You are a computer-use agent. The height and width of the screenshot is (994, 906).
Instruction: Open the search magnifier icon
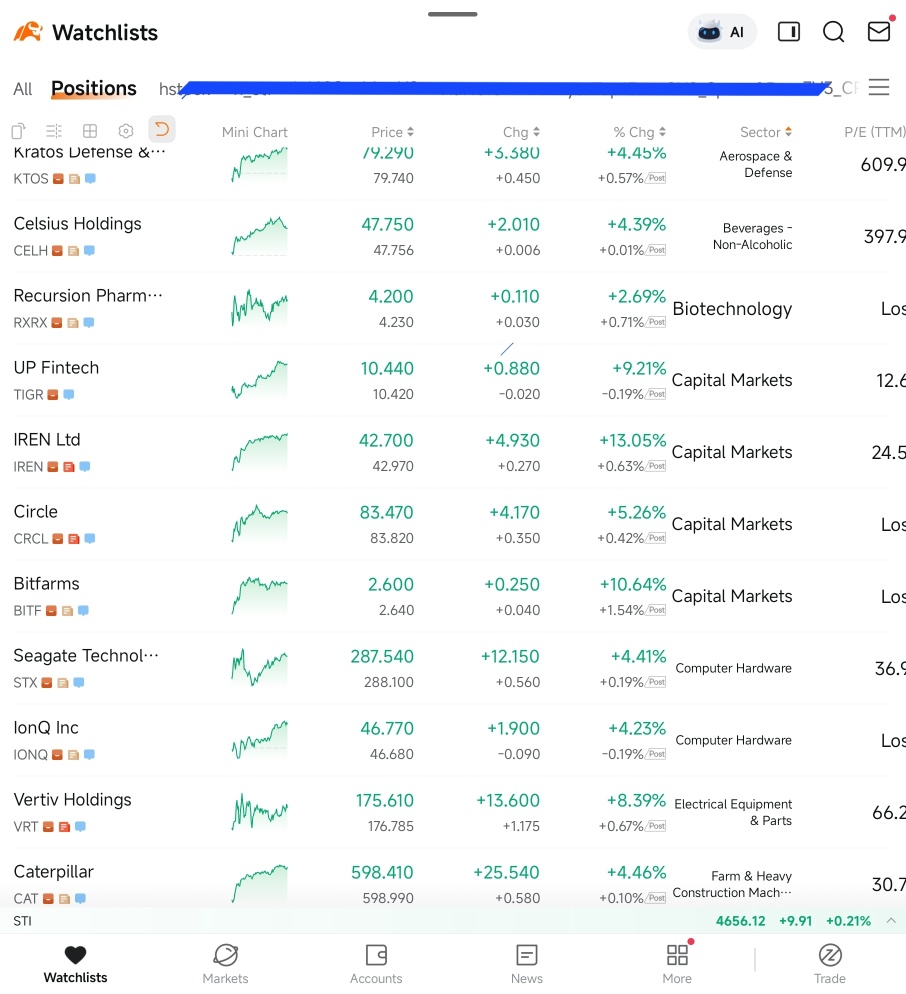(833, 32)
